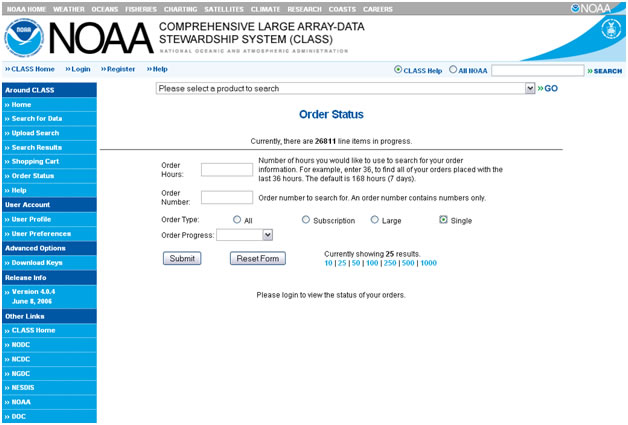Open SATELLITES in top menu

pyautogui.click(x=224, y=9)
